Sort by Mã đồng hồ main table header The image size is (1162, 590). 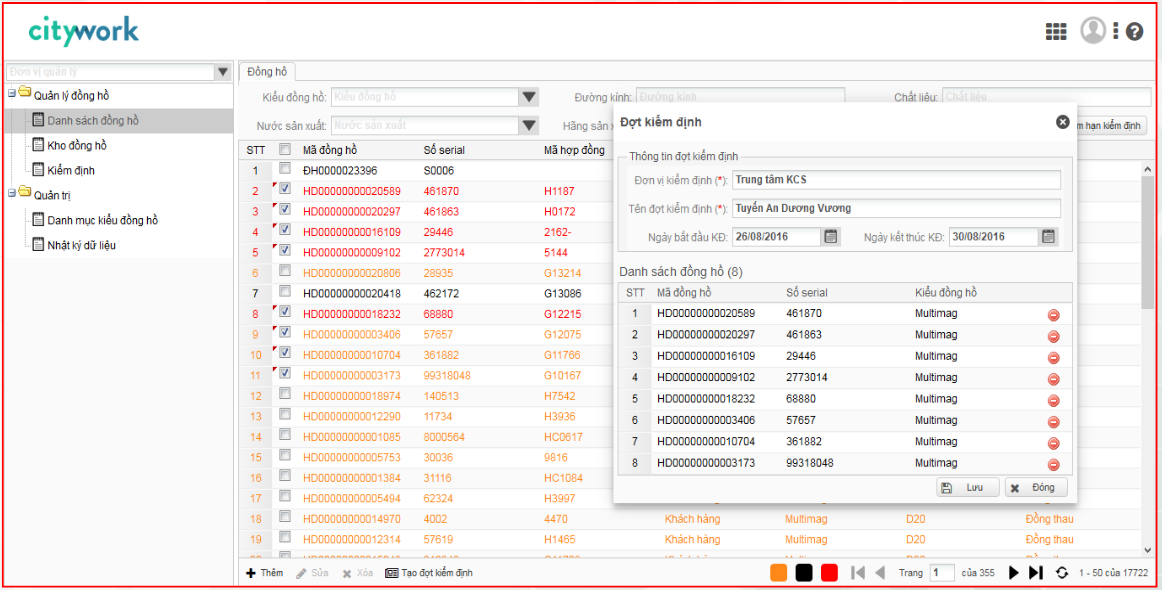[x=331, y=150]
